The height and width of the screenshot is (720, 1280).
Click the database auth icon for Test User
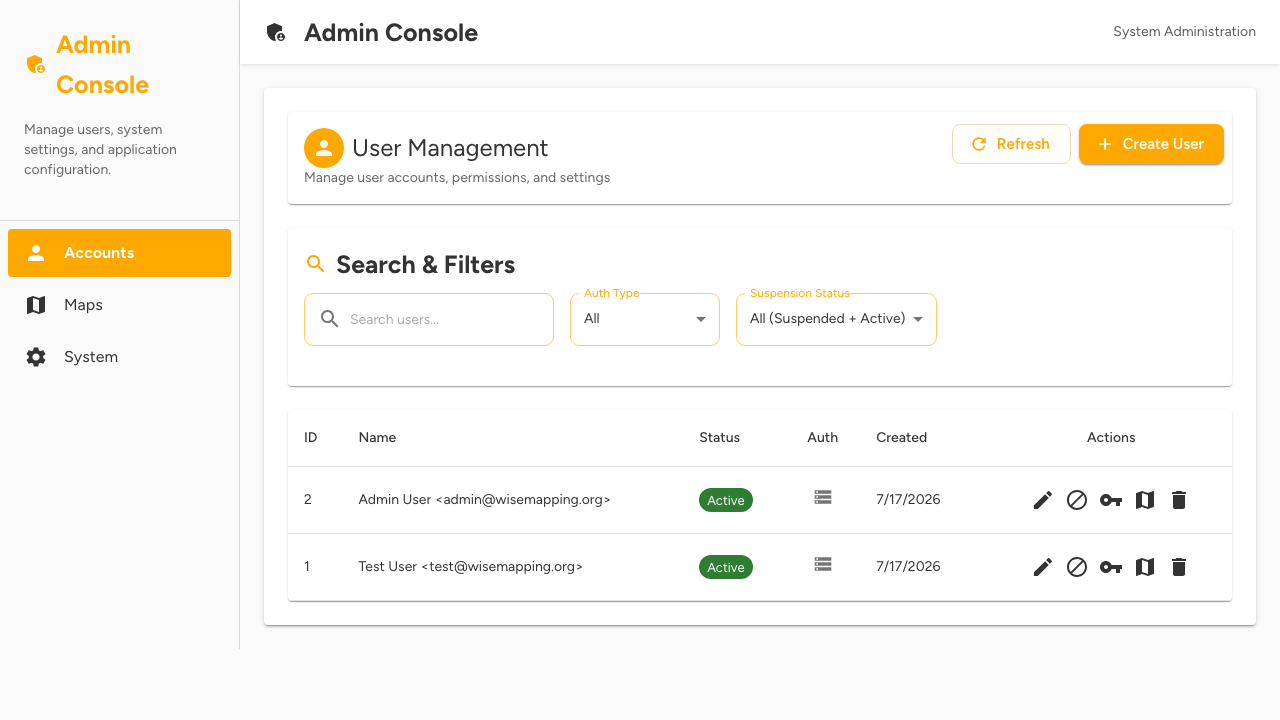pyautogui.click(x=823, y=564)
